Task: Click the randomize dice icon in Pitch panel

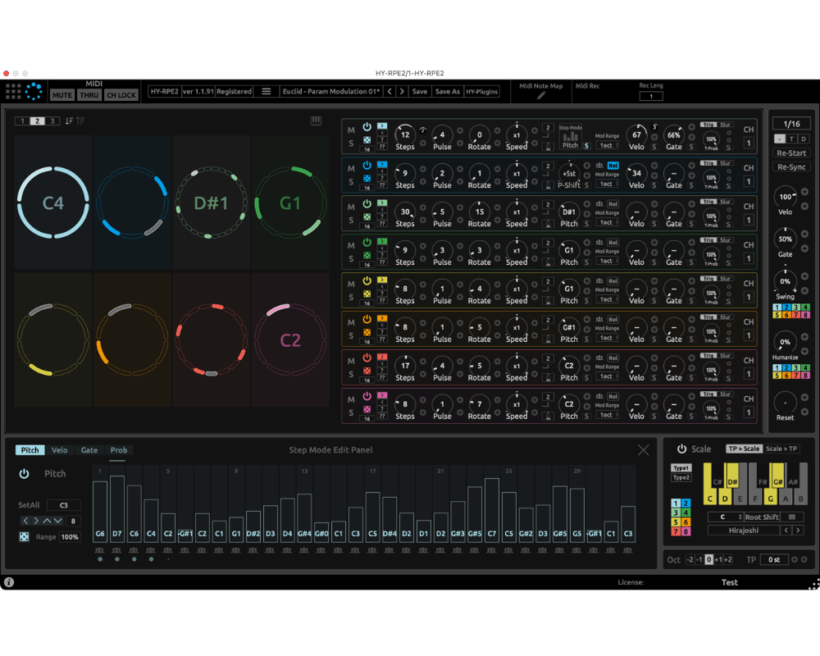Action: click(x=23, y=537)
